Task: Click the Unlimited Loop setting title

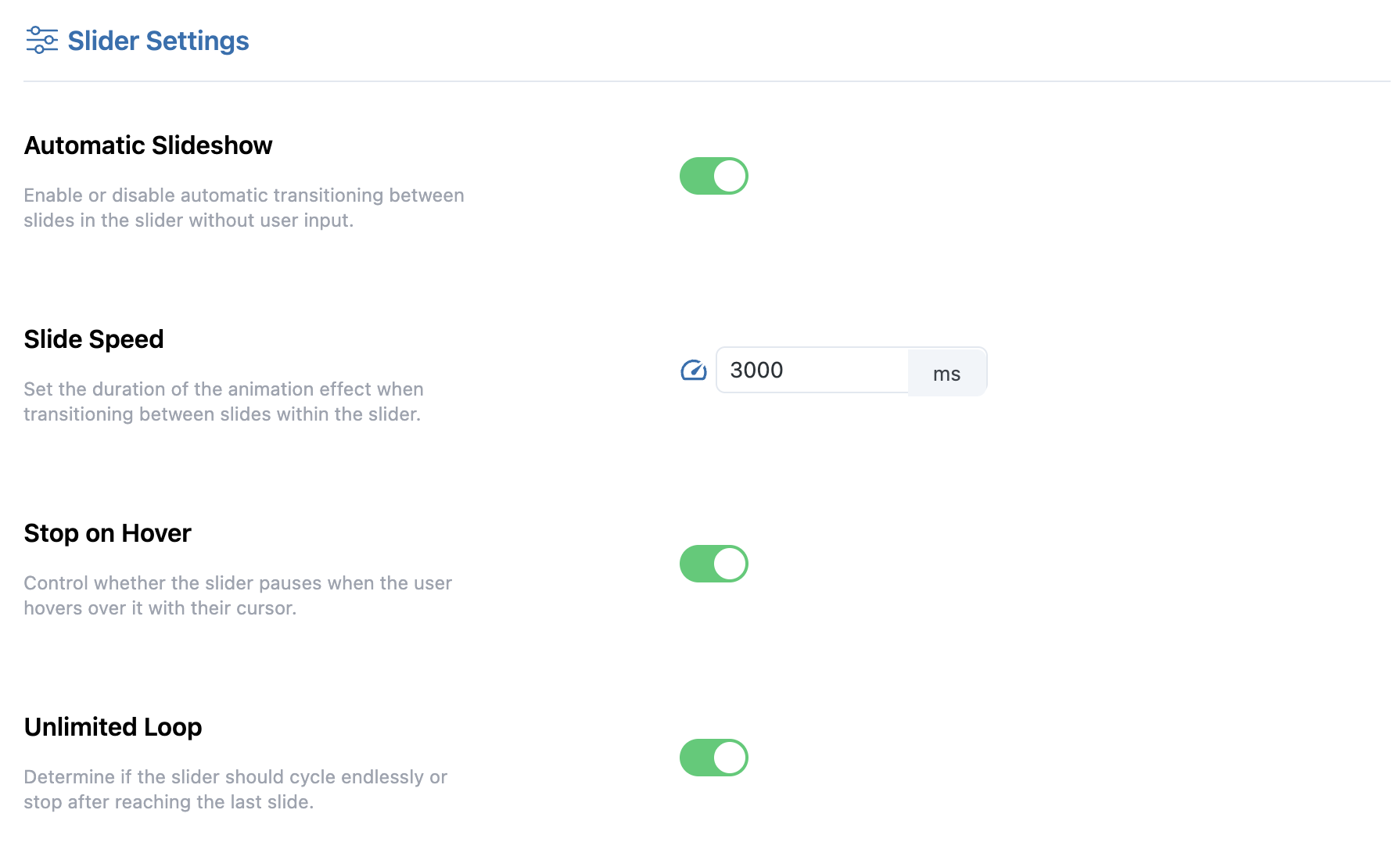Action: [x=113, y=727]
